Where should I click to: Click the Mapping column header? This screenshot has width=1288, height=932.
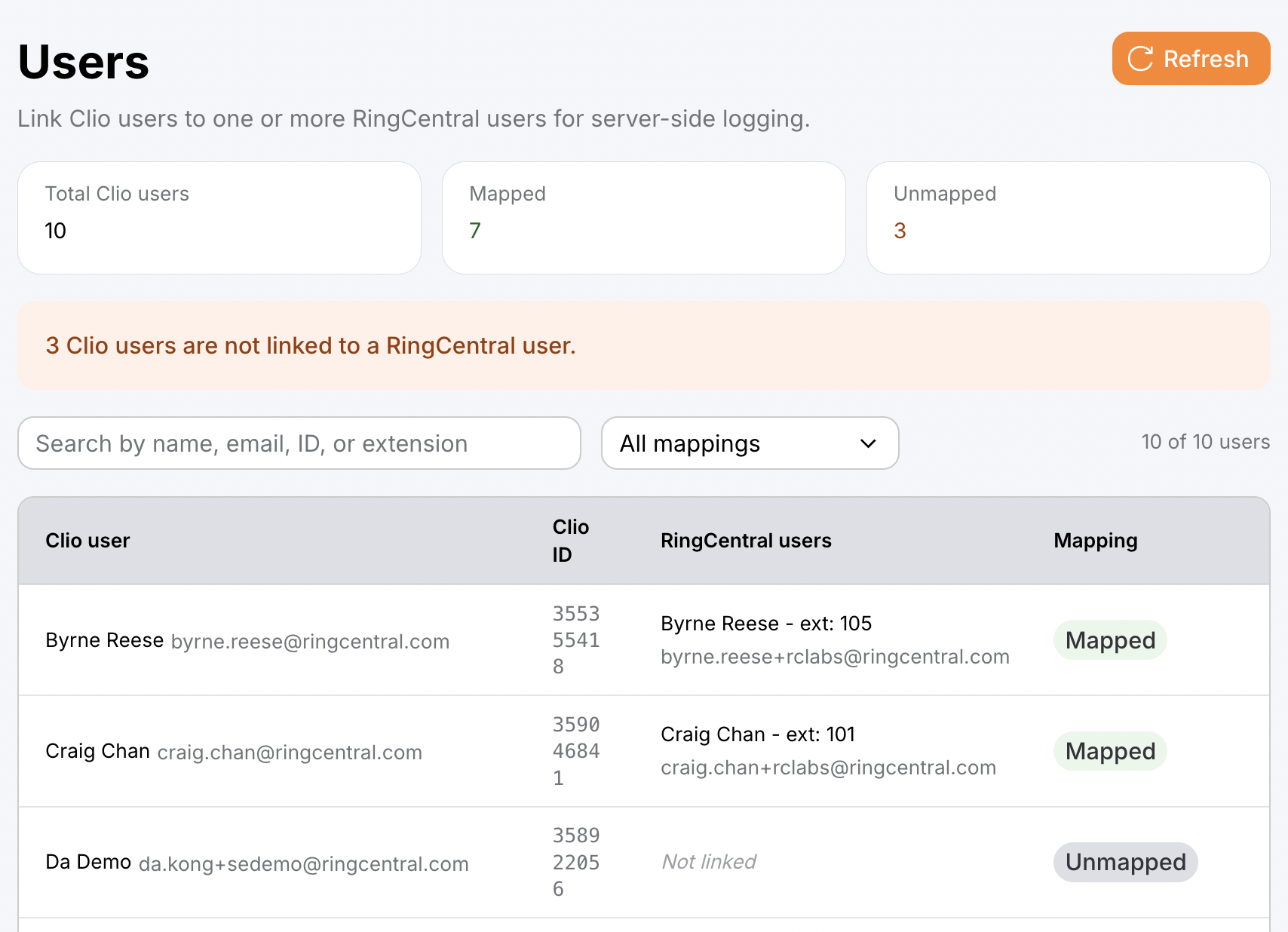1095,541
